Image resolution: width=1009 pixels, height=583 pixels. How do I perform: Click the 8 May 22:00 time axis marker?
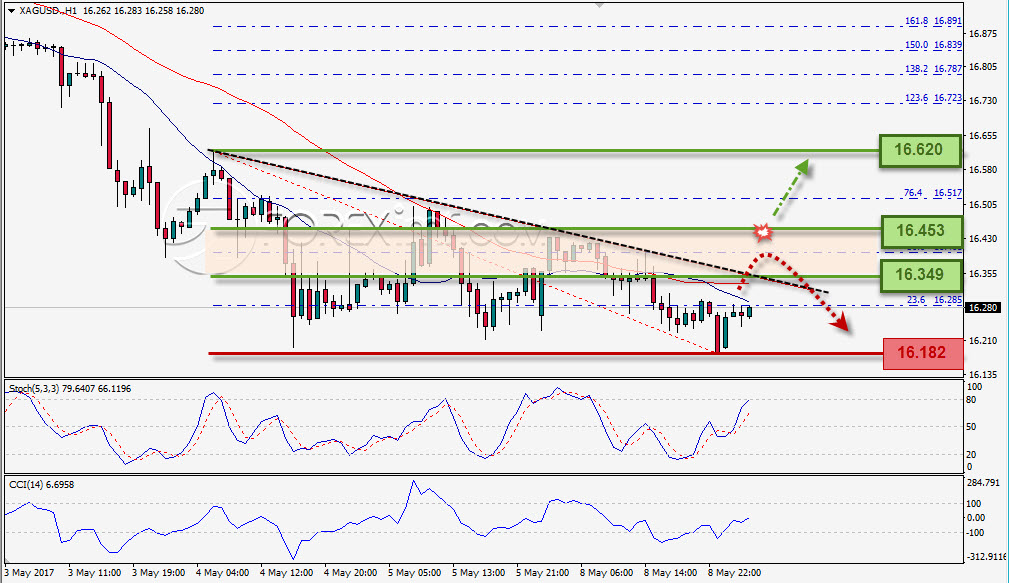pyautogui.click(x=734, y=573)
